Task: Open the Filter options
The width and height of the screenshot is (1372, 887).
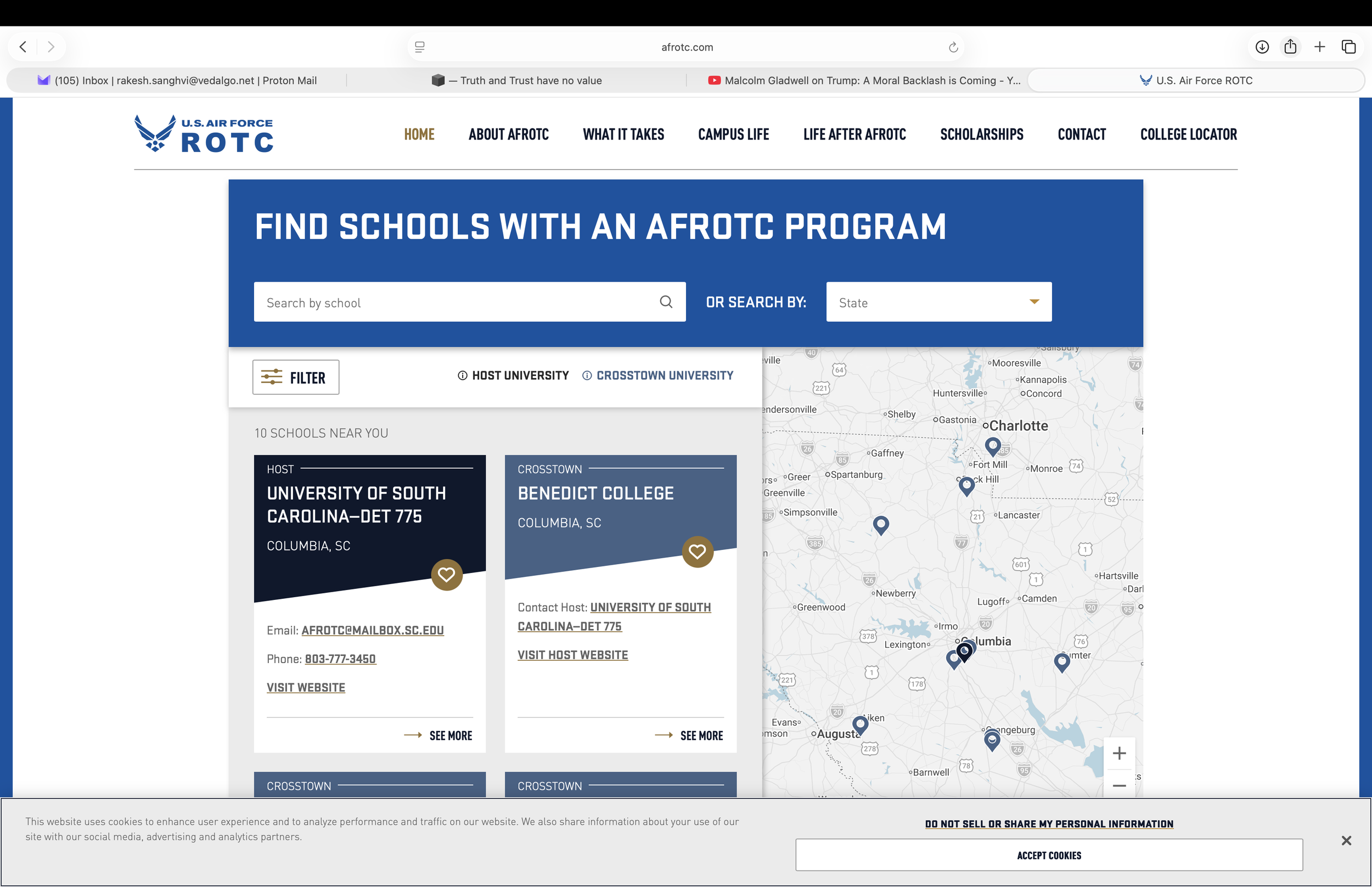Action: (296, 377)
